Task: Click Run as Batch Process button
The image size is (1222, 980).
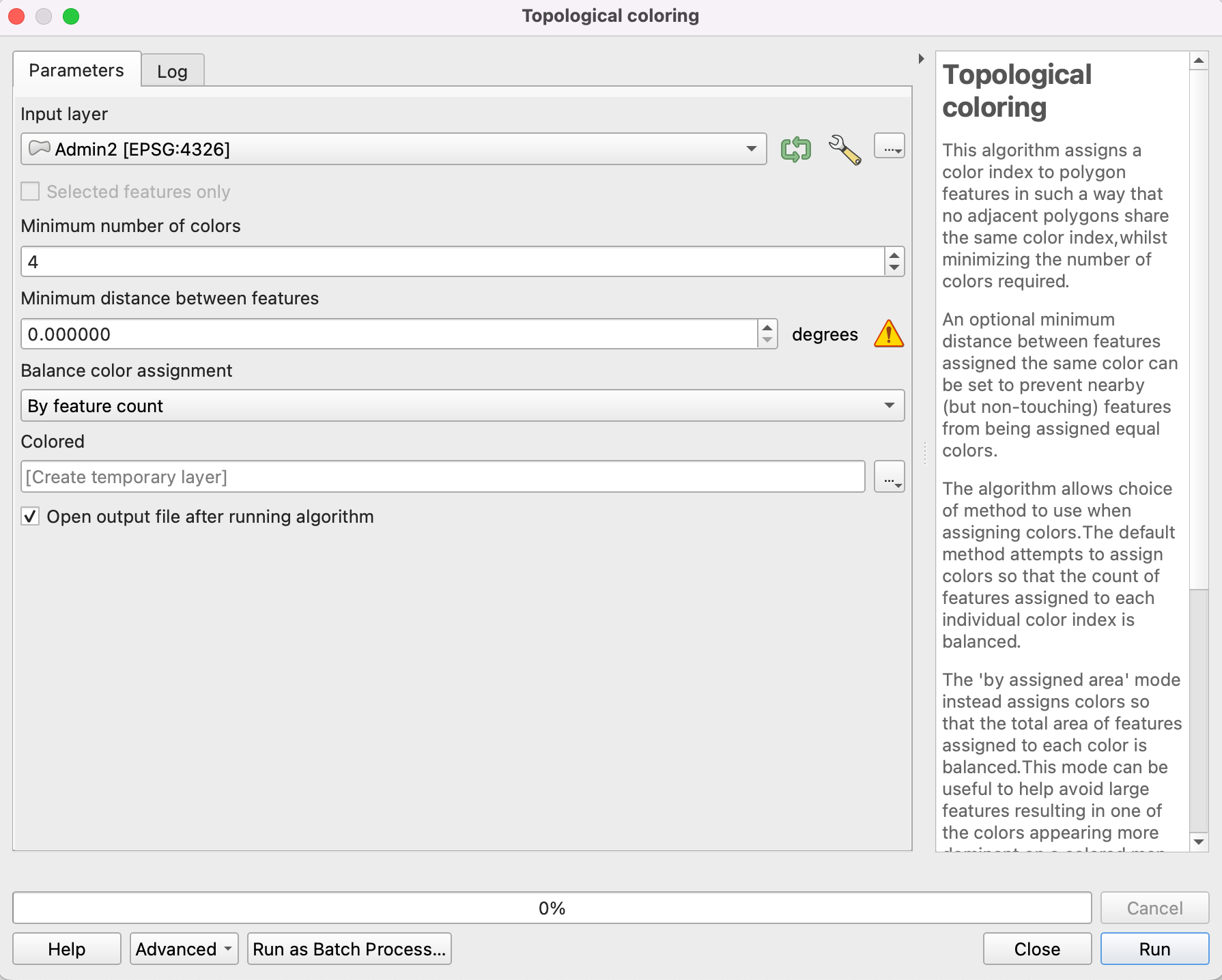Action: 349,949
